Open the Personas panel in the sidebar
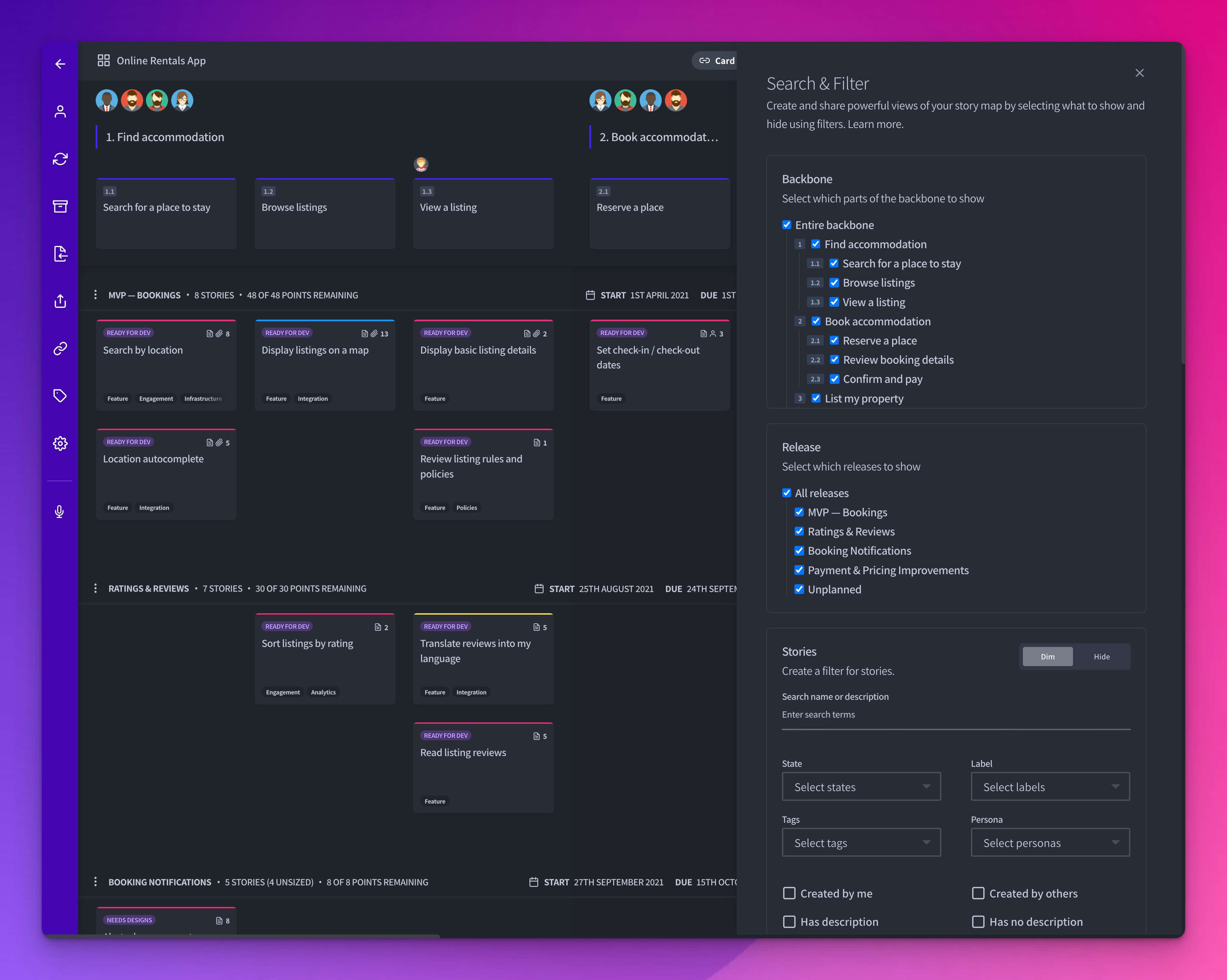This screenshot has height=980, width=1227. coord(60,111)
